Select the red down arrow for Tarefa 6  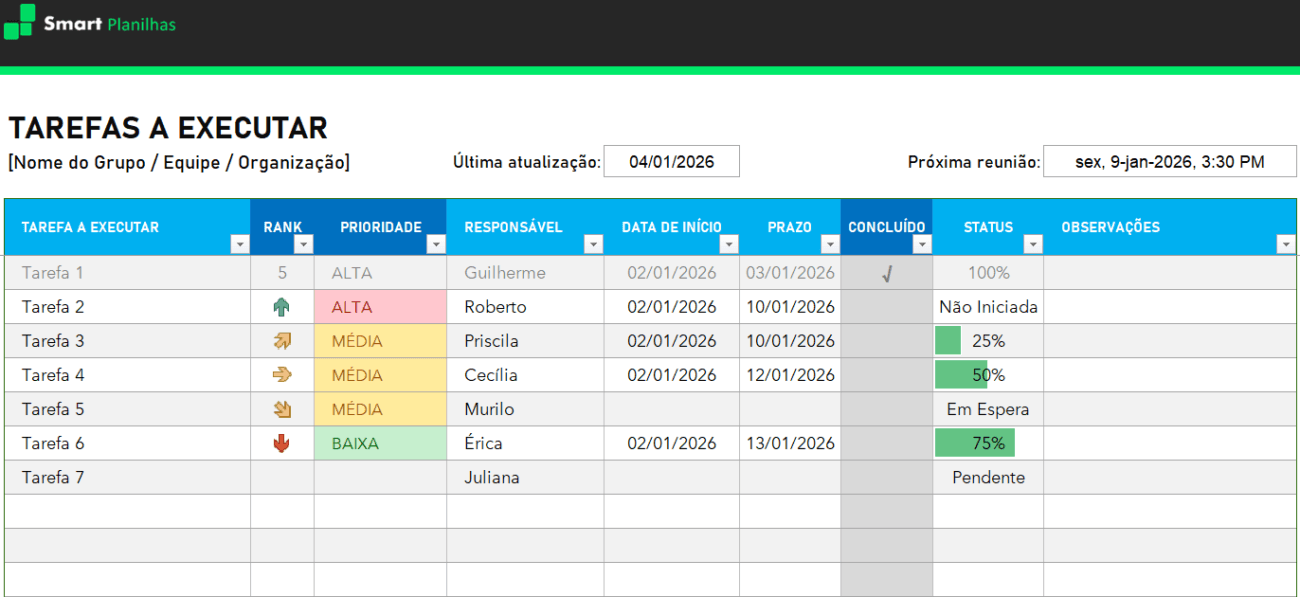tap(282, 443)
